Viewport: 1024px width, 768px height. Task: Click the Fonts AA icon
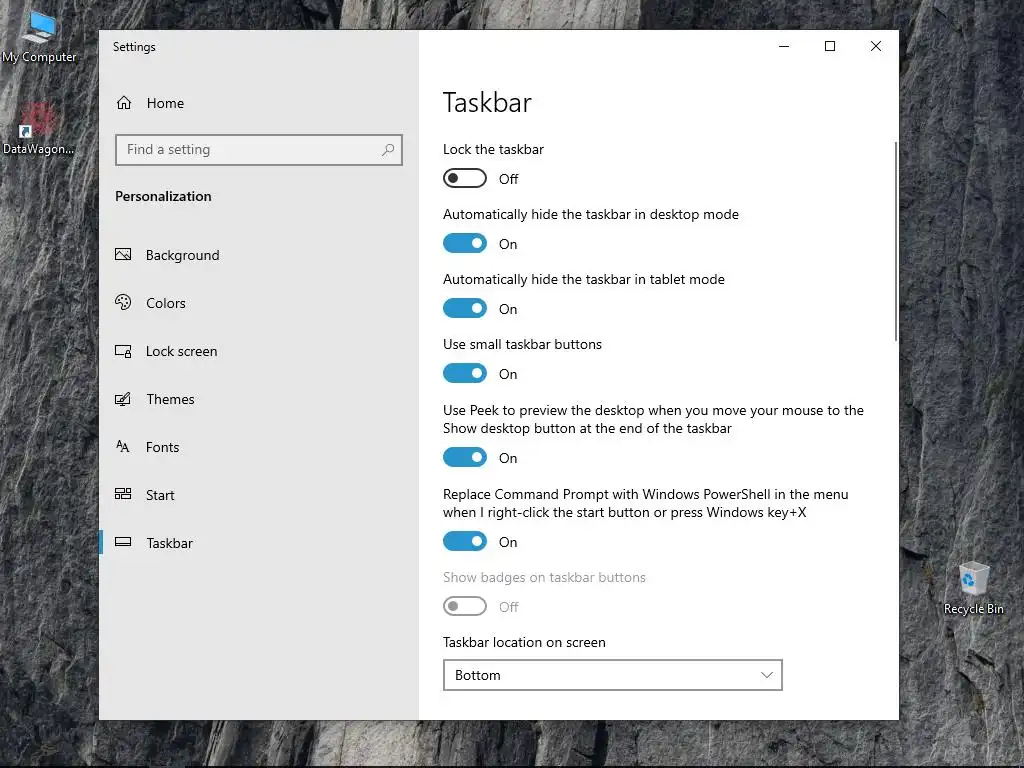click(x=123, y=447)
